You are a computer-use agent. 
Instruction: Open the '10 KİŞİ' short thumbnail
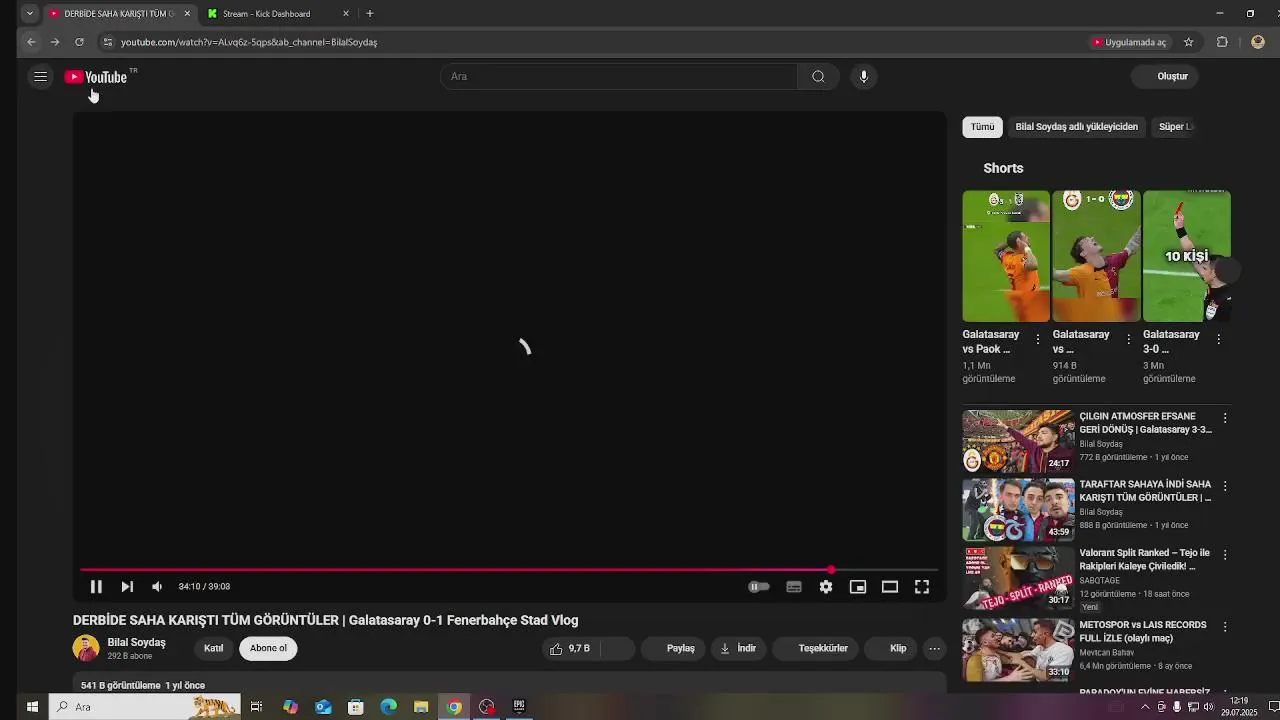coord(1186,256)
